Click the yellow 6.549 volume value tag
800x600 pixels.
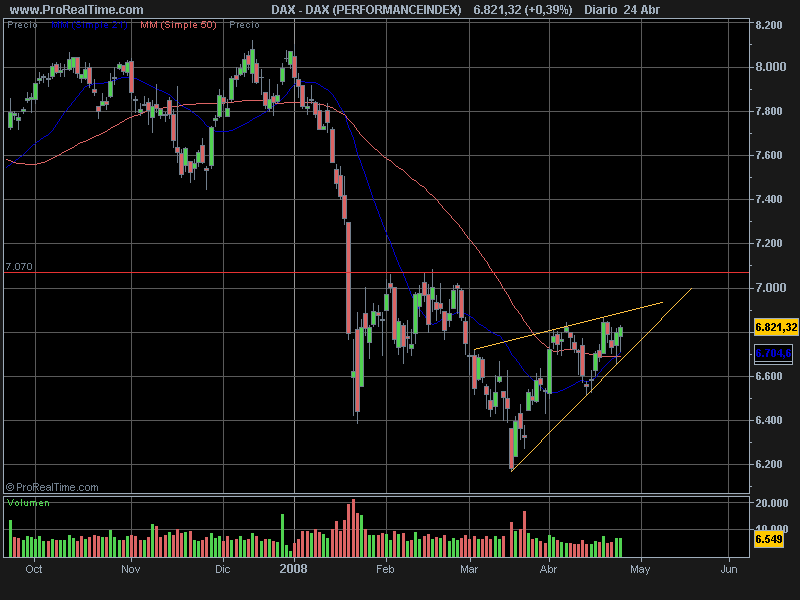tap(768, 539)
